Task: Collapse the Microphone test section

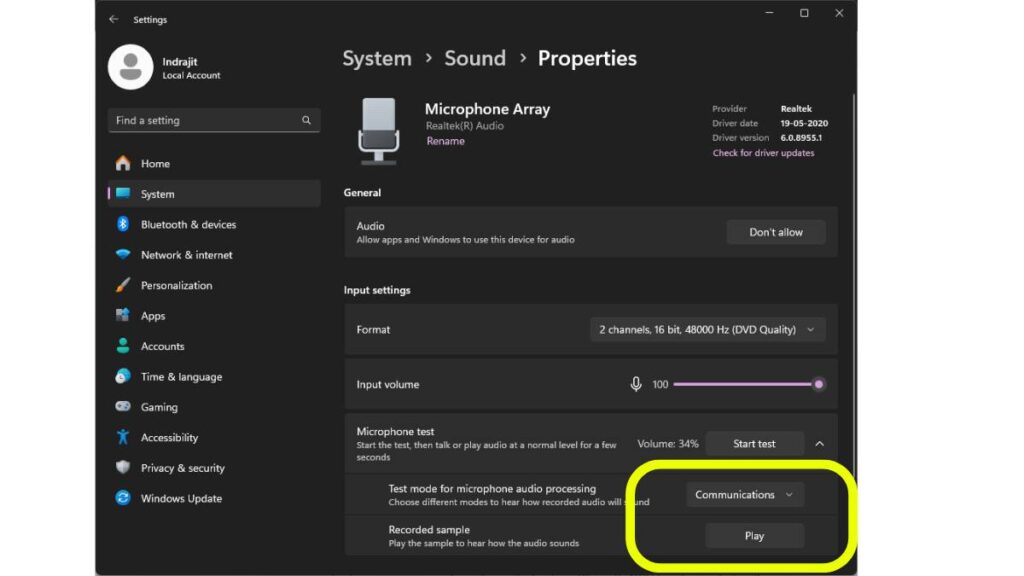Action: [x=820, y=443]
